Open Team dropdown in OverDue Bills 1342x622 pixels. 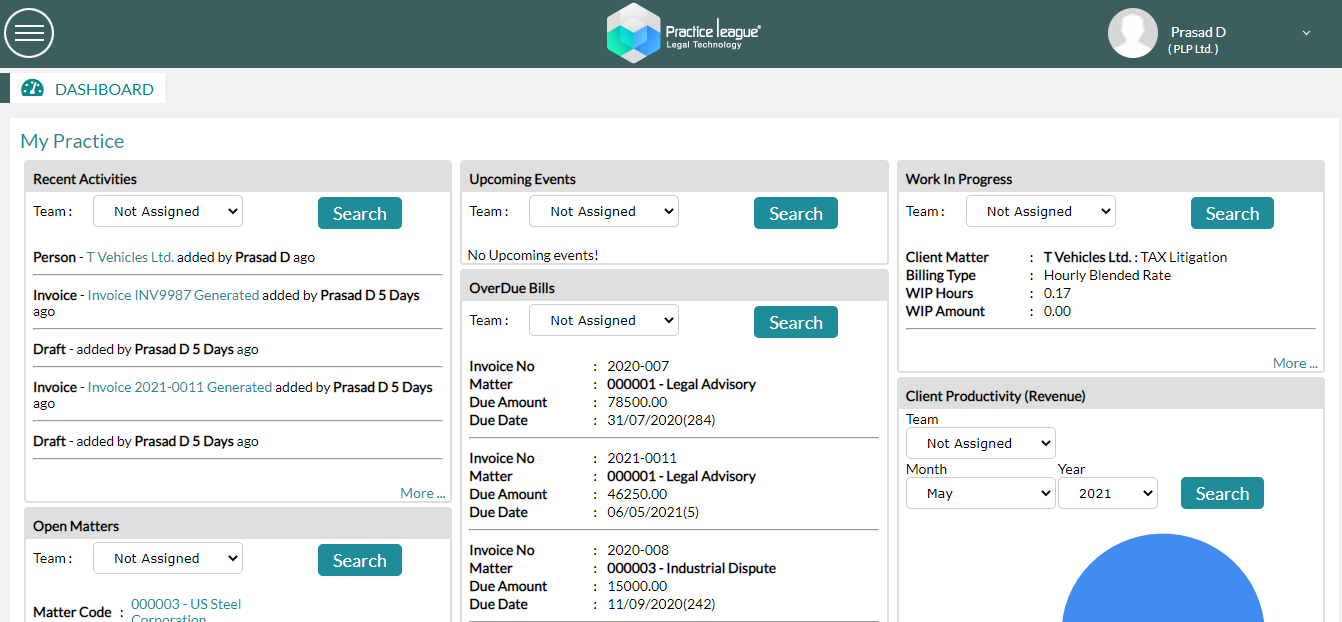pyautogui.click(x=604, y=320)
